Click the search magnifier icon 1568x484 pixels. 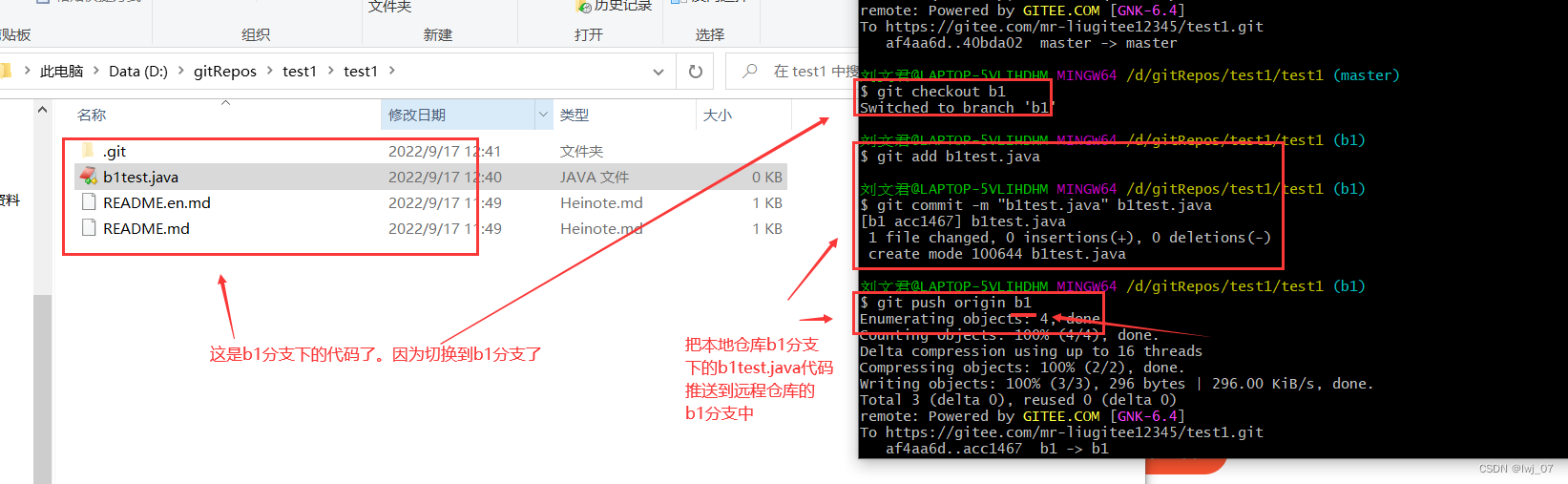click(750, 72)
